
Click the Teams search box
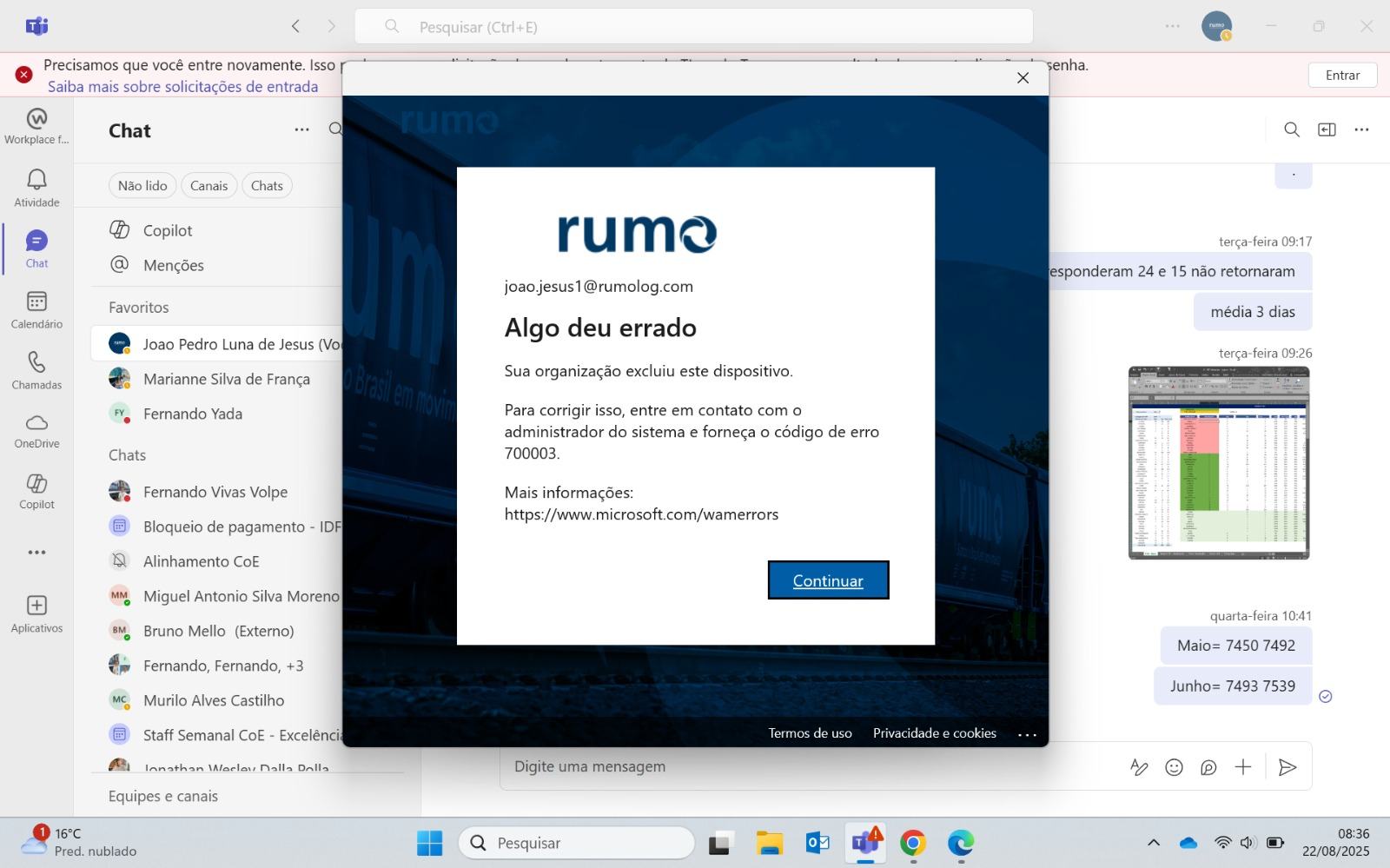[693, 26]
